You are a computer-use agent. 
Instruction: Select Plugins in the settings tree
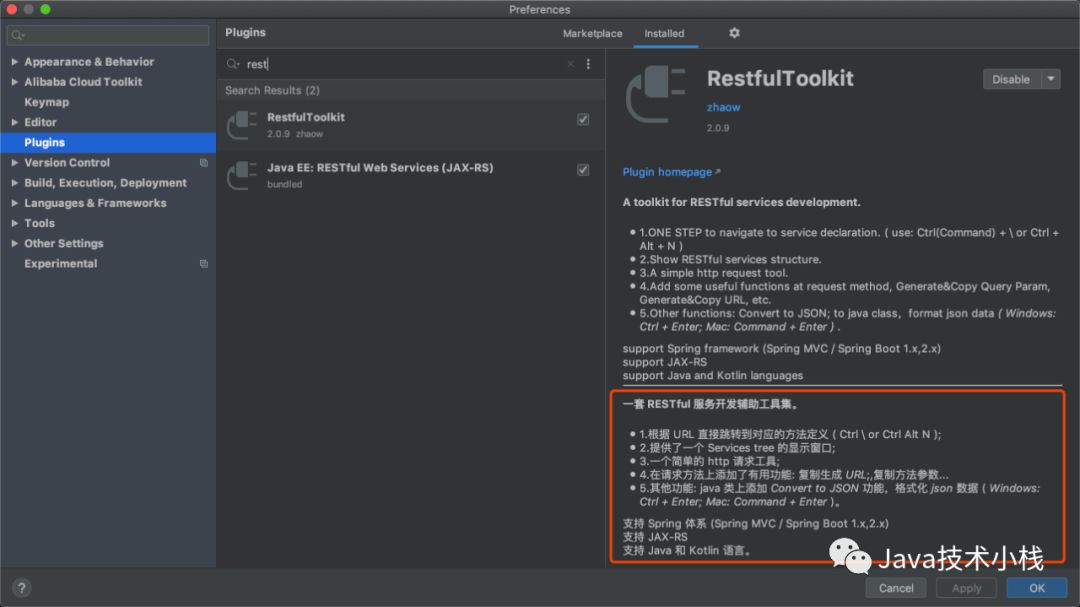tap(108, 143)
